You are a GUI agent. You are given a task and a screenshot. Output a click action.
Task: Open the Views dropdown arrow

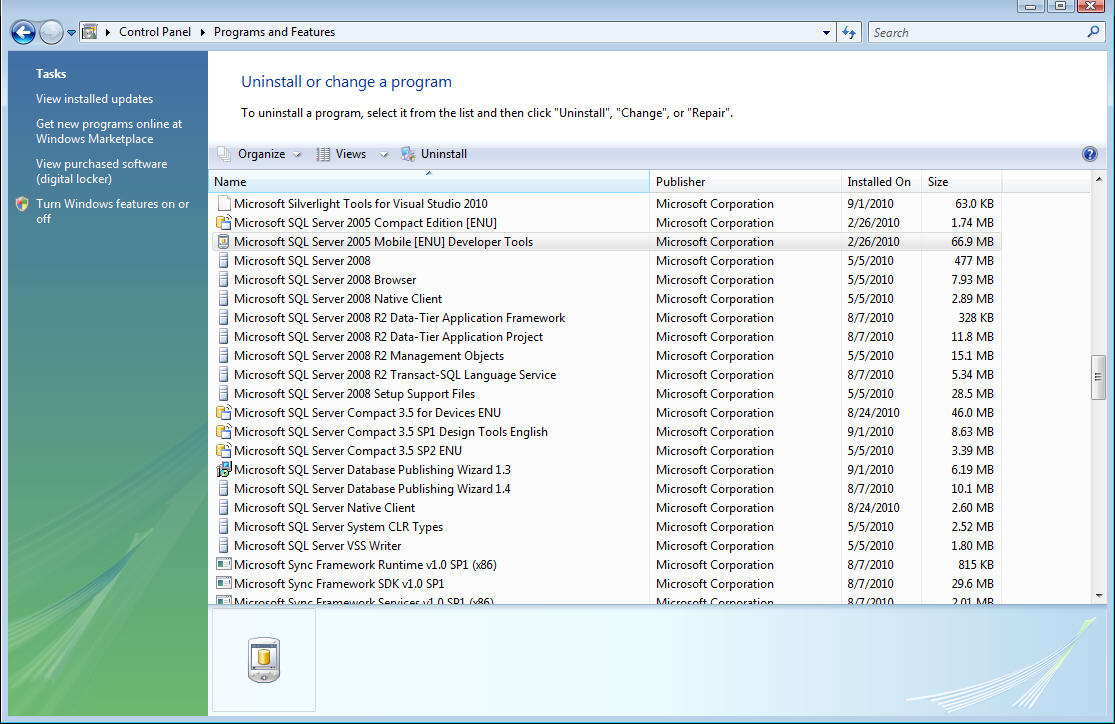tap(383, 154)
